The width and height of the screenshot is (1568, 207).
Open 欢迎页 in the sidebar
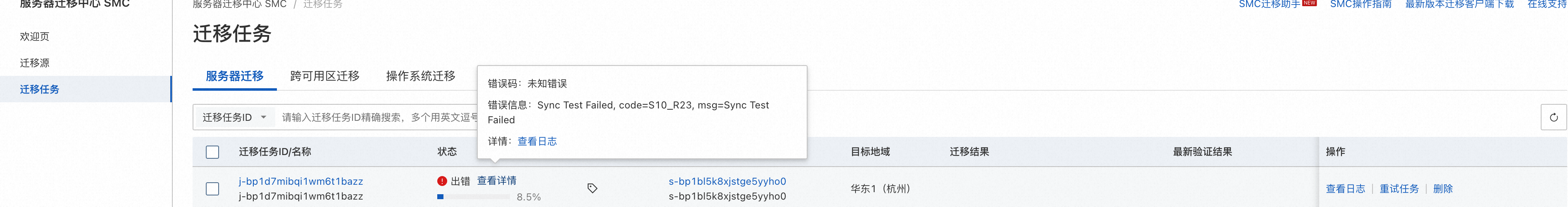tap(35, 36)
